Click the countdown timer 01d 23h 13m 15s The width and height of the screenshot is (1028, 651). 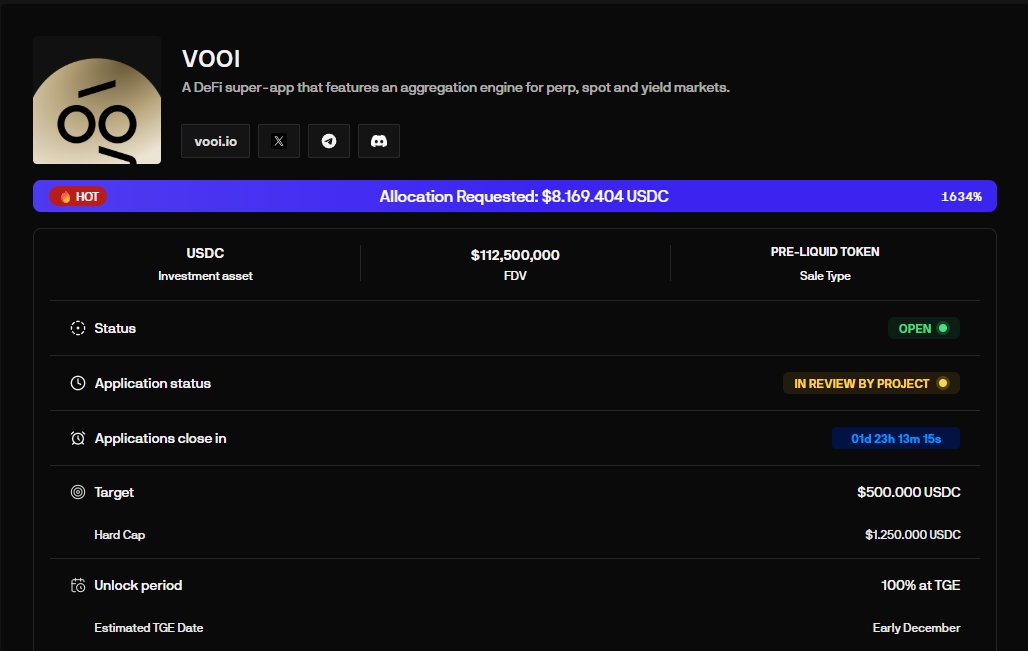(x=896, y=439)
